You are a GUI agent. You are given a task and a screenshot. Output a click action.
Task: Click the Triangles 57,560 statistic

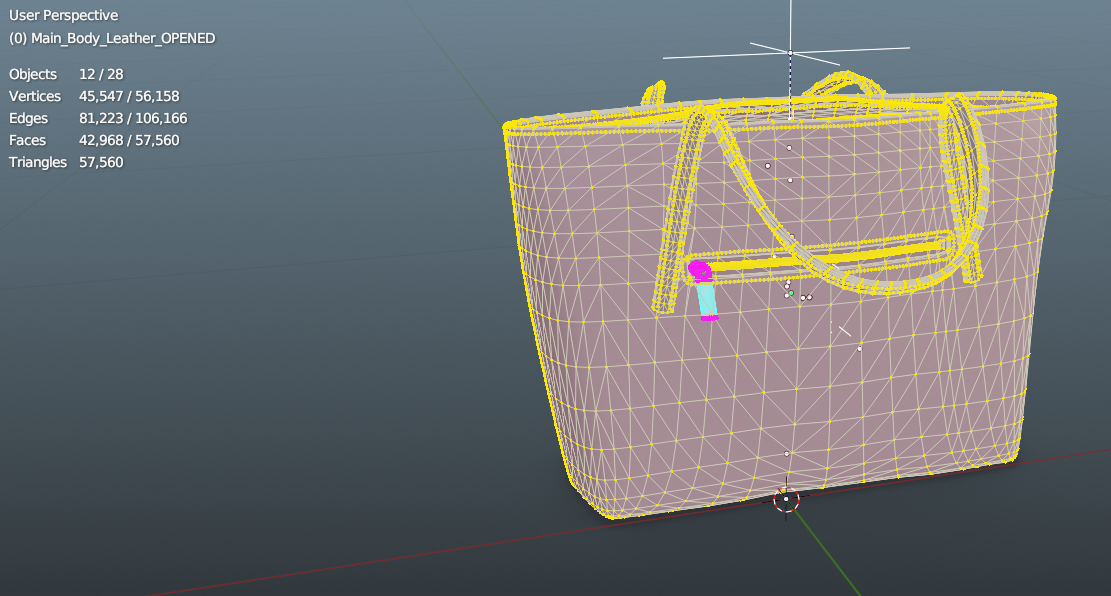(66, 162)
